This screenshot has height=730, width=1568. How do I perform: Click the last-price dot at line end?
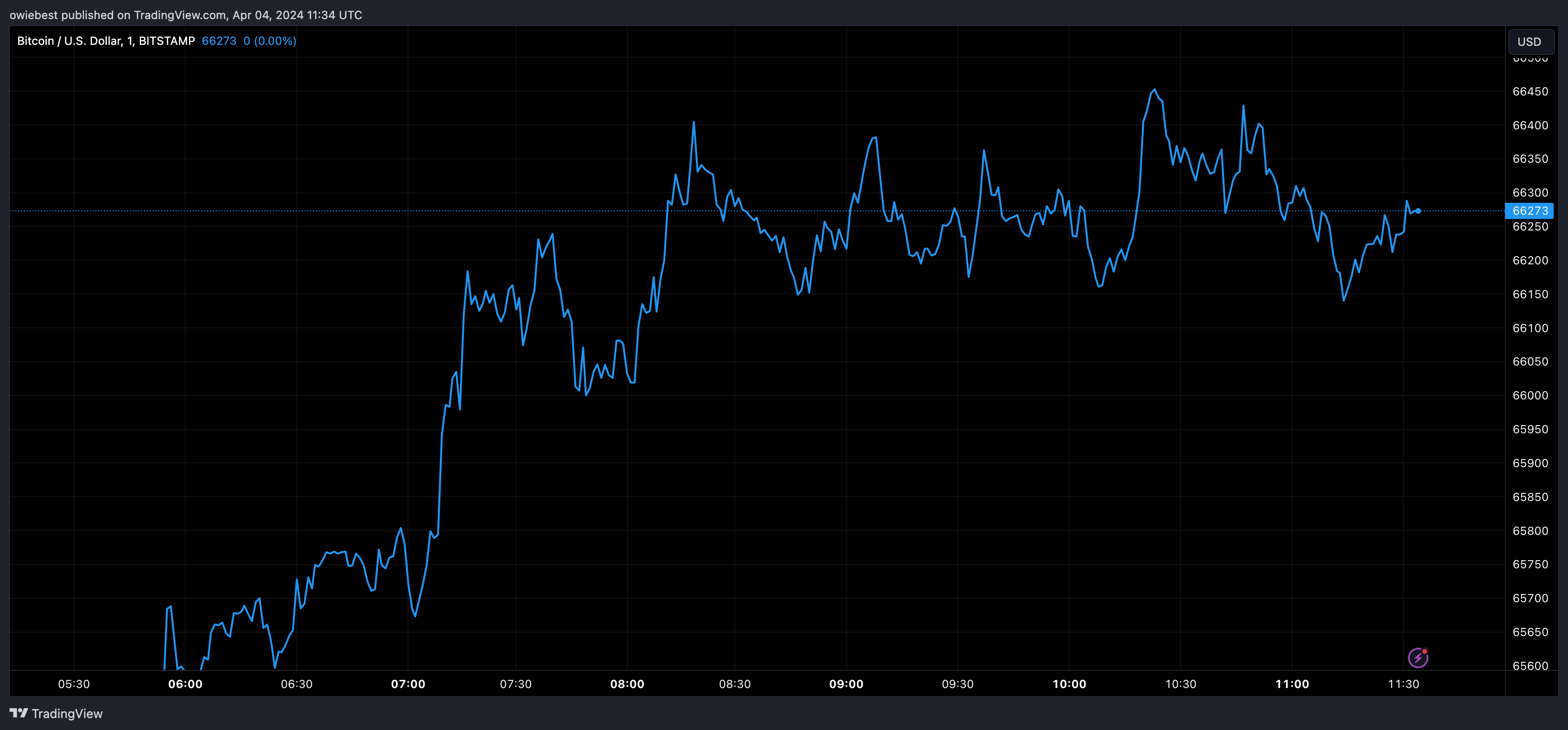(1418, 211)
